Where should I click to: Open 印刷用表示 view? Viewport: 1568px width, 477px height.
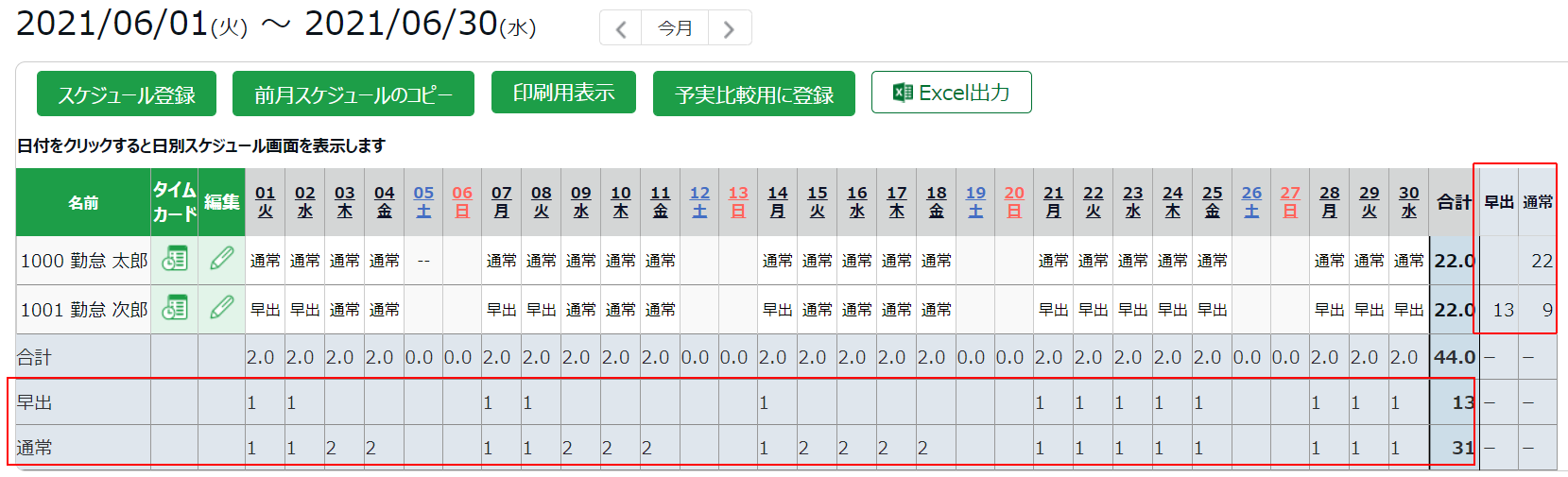coord(563,93)
